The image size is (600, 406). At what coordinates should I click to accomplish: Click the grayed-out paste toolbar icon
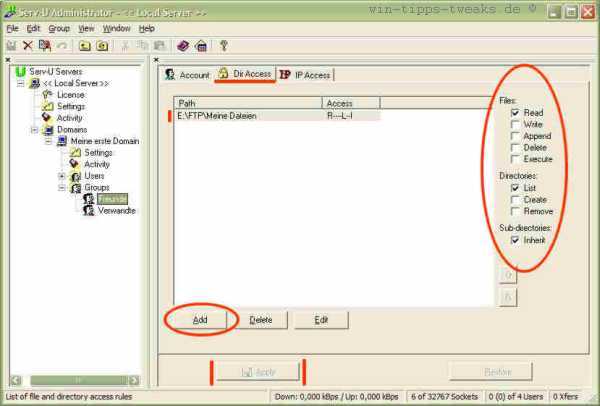pyautogui.click(x=159, y=46)
